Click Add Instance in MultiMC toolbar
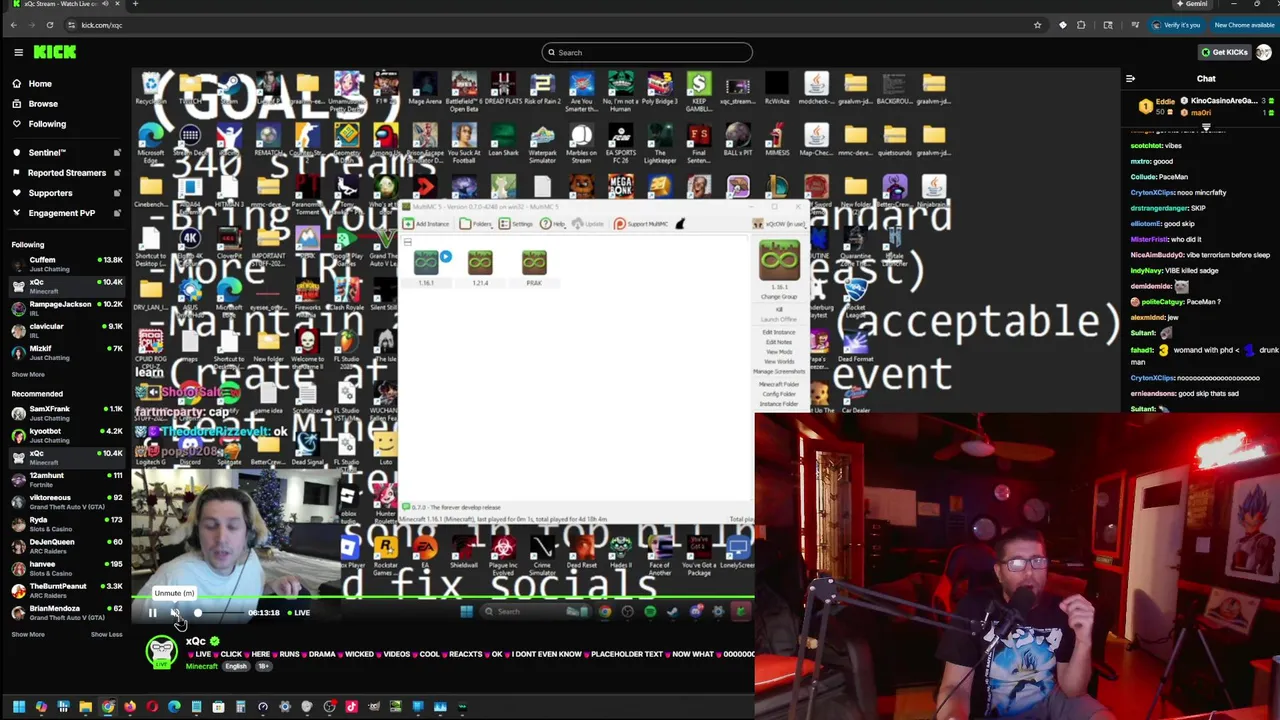 click(x=427, y=224)
